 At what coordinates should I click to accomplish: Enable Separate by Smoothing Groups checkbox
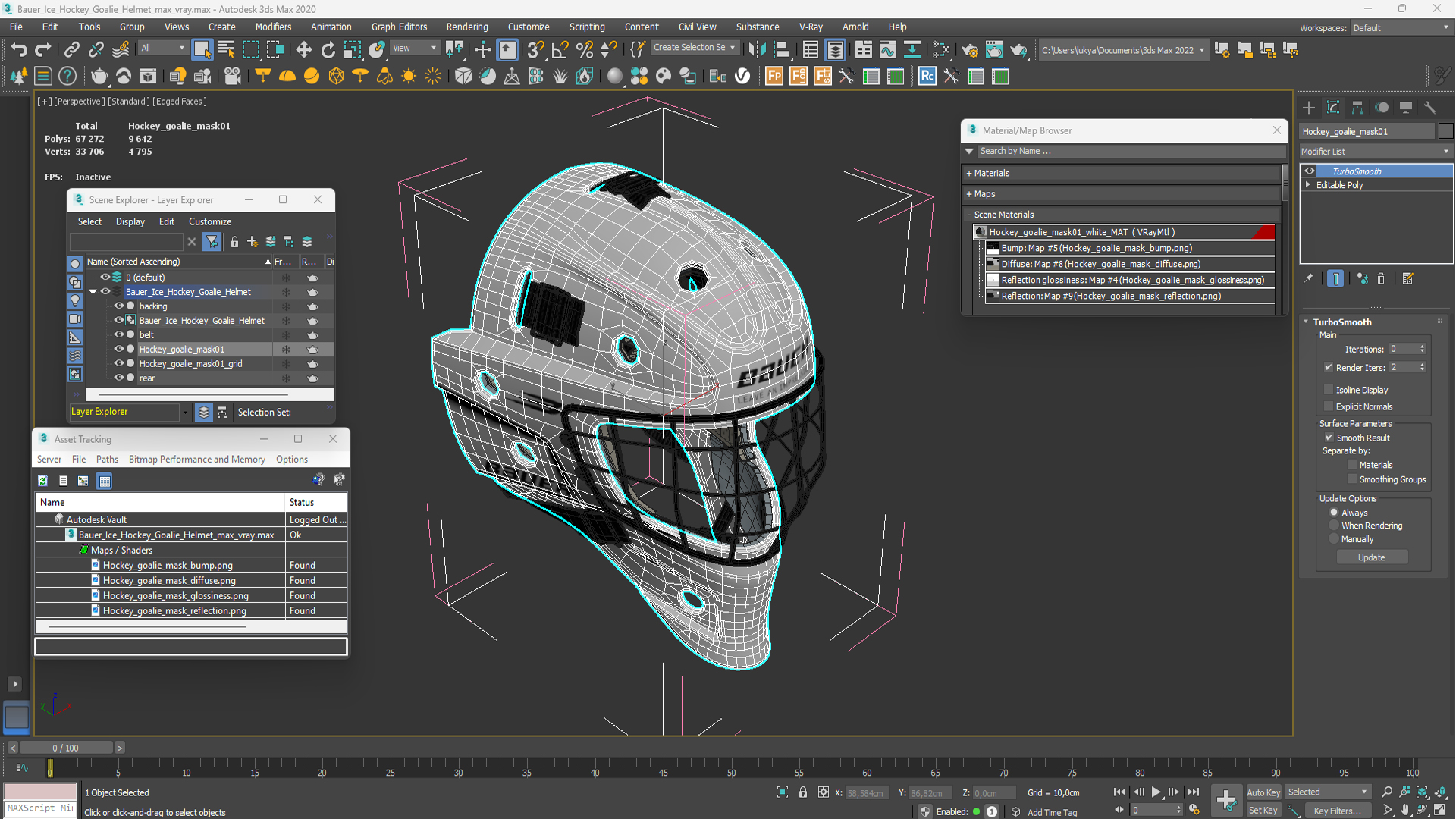click(x=1352, y=479)
